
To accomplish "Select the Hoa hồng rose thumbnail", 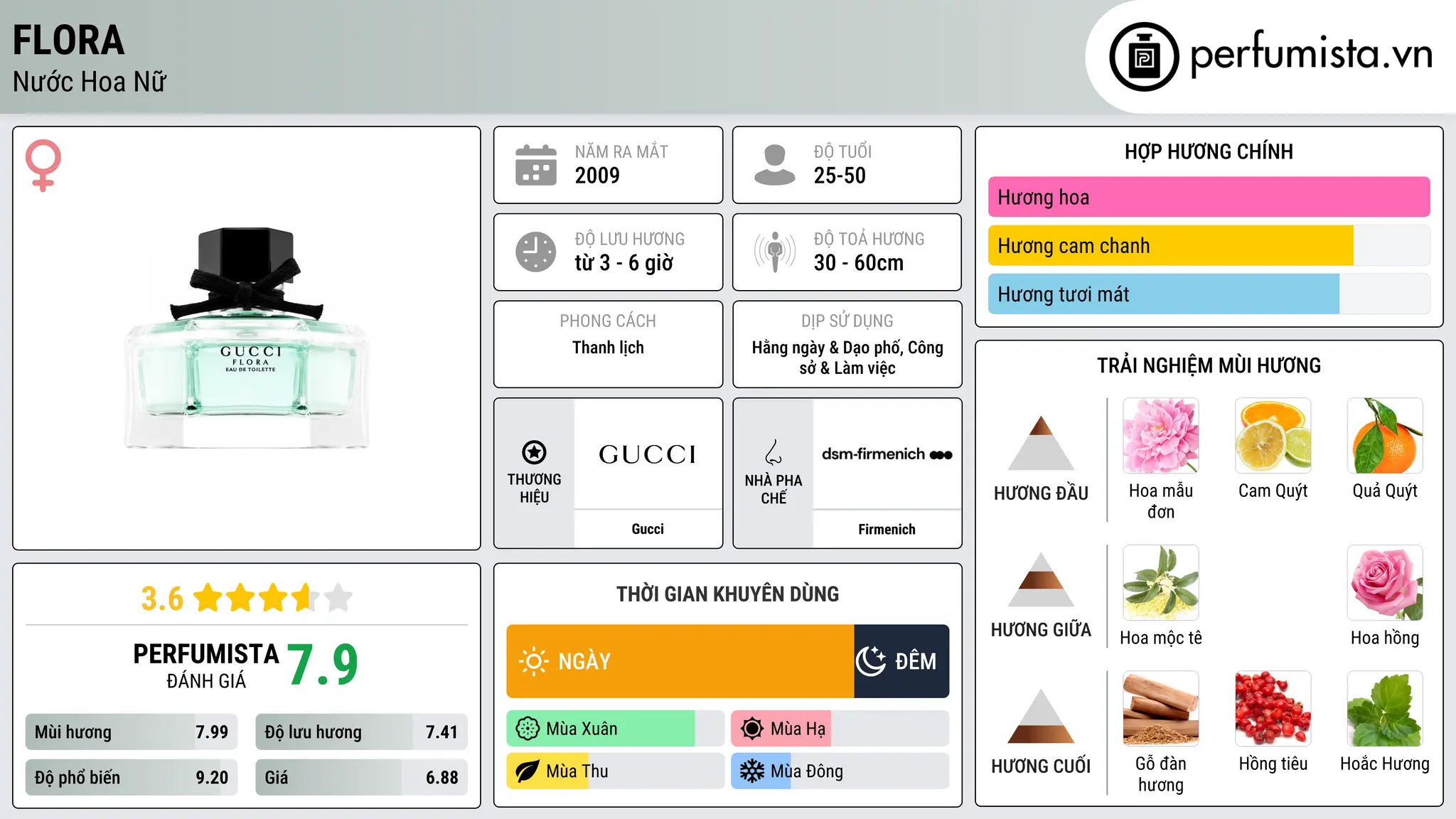I will pyautogui.click(x=1385, y=583).
